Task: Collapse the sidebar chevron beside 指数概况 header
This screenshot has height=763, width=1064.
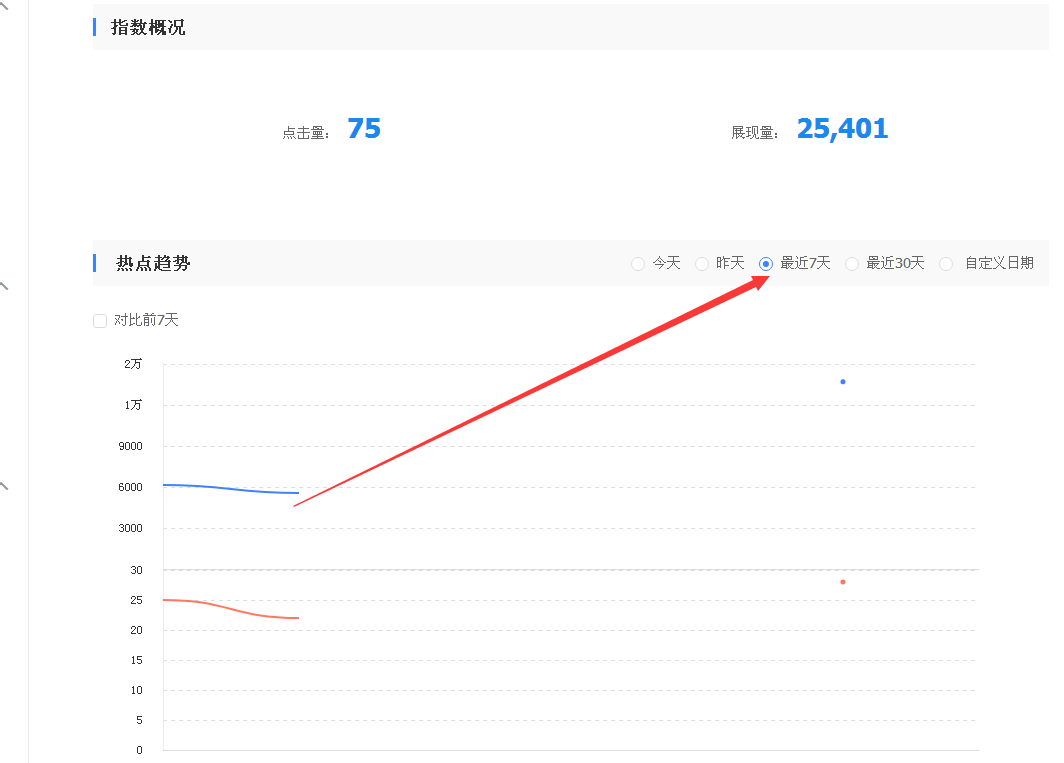Action: (4, 8)
